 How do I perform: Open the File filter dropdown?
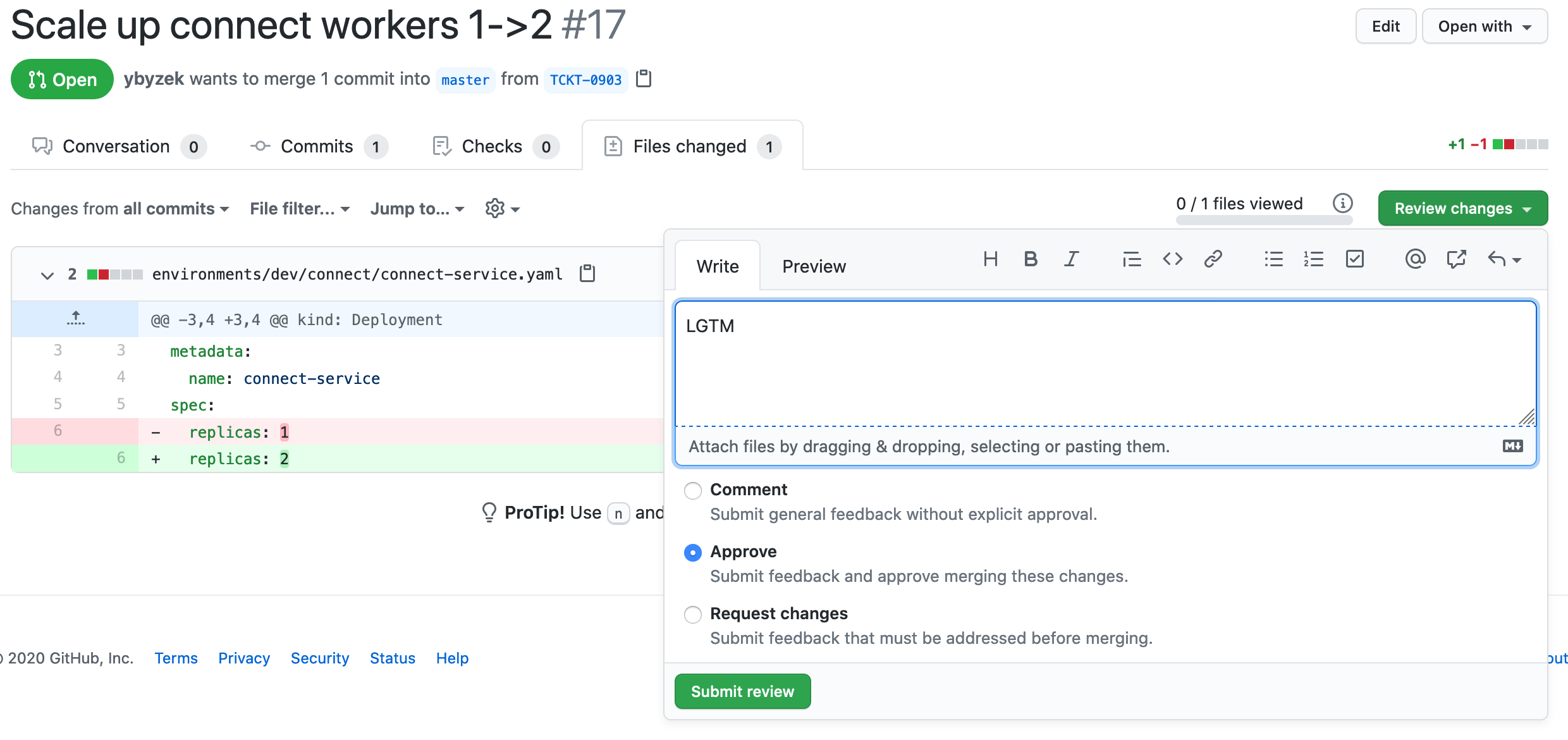click(x=300, y=208)
